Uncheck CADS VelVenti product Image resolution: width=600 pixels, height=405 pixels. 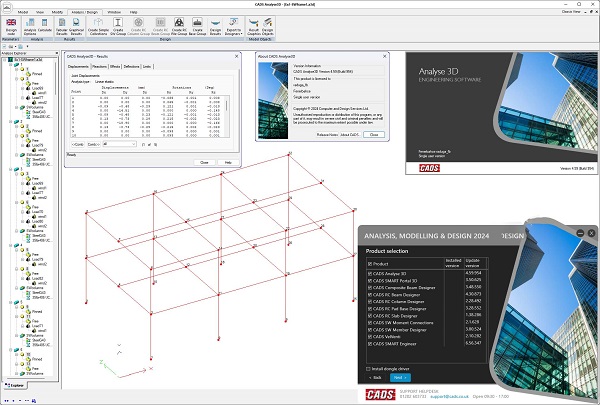tap(370, 337)
